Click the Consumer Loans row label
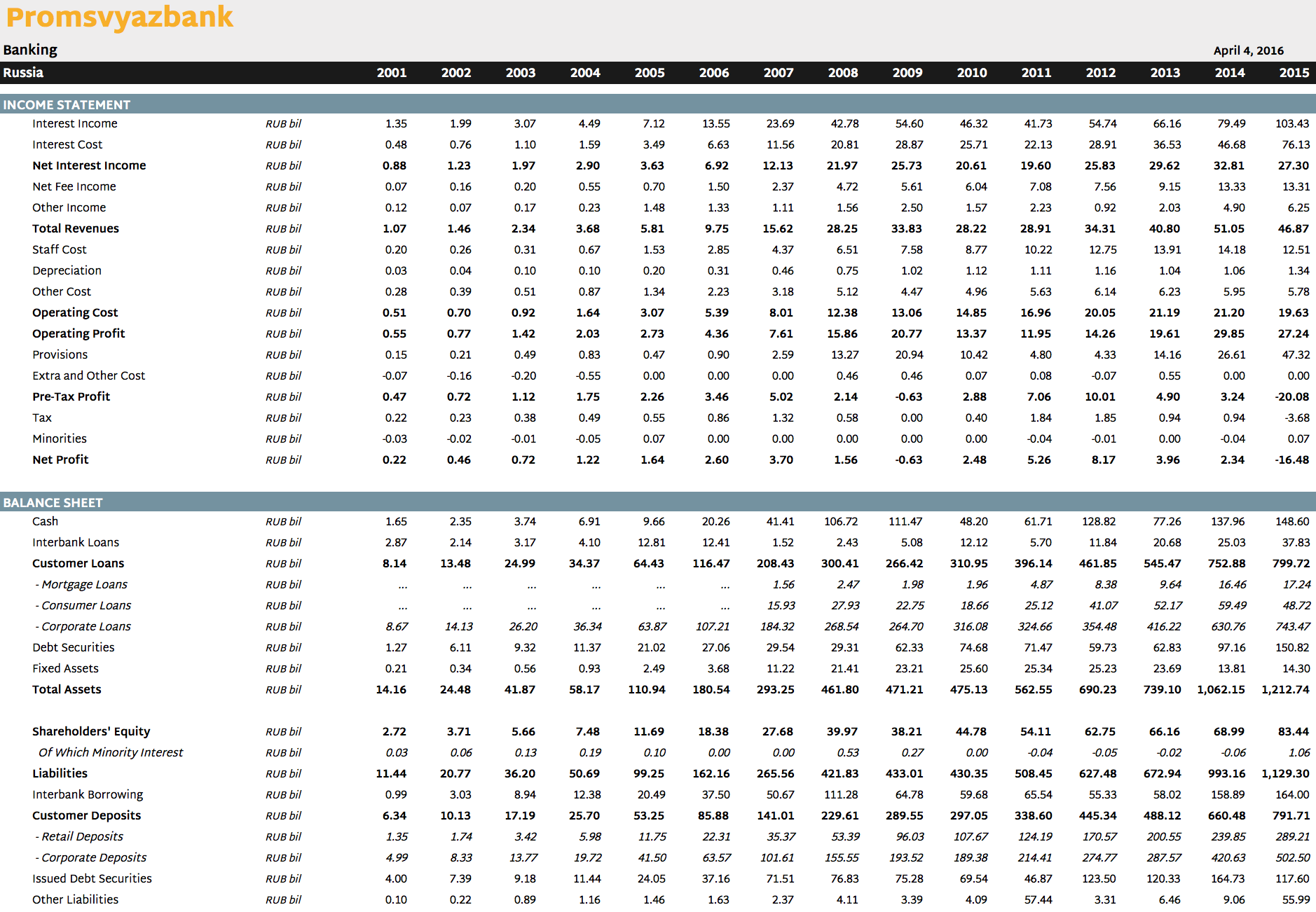The image size is (1316, 912). point(83,606)
